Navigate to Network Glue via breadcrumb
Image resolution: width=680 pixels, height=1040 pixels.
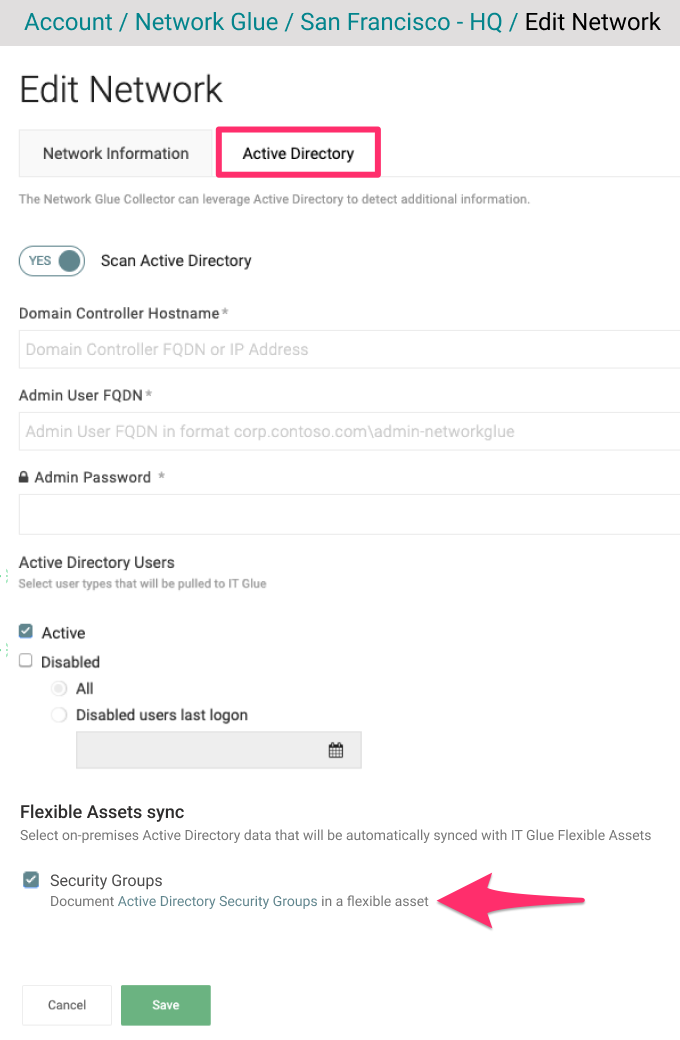pos(206,21)
